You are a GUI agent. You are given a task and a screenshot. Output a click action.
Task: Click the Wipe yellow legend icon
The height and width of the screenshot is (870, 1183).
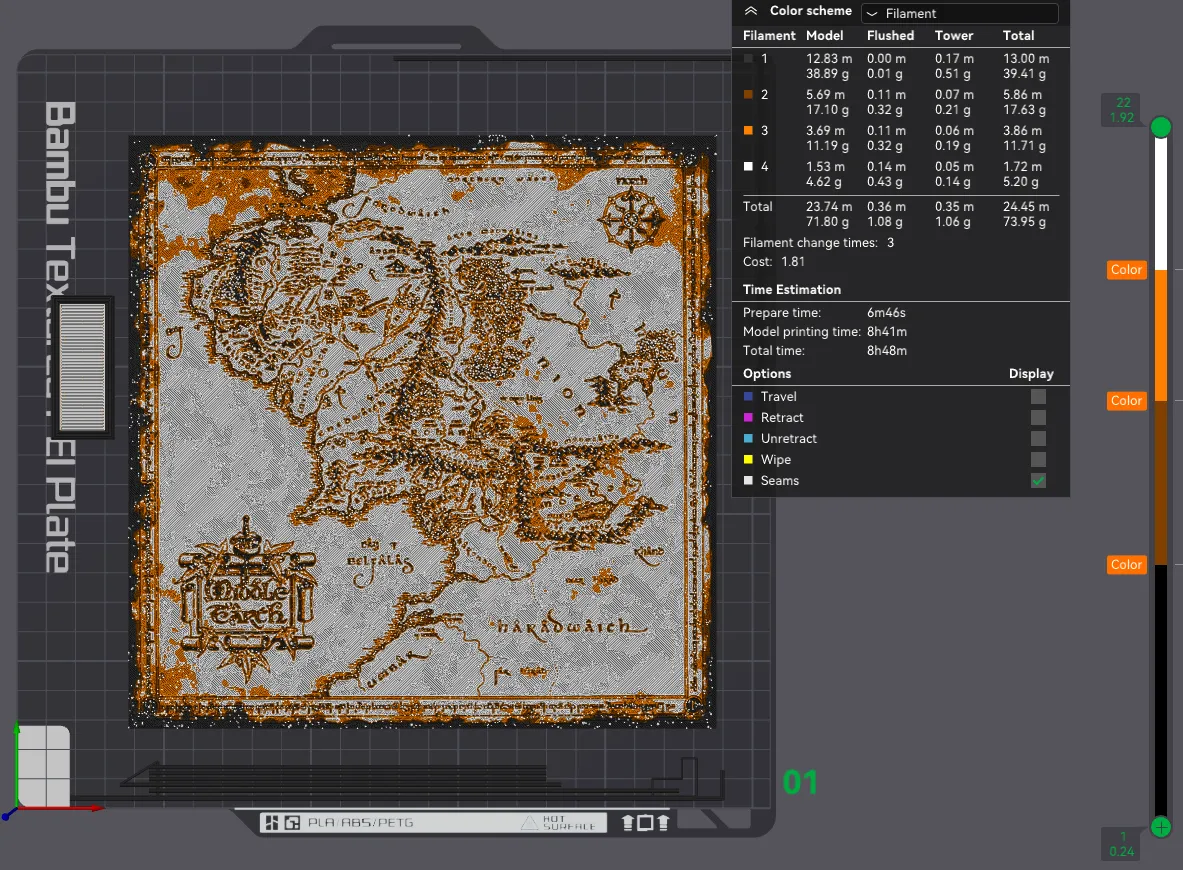click(x=748, y=460)
